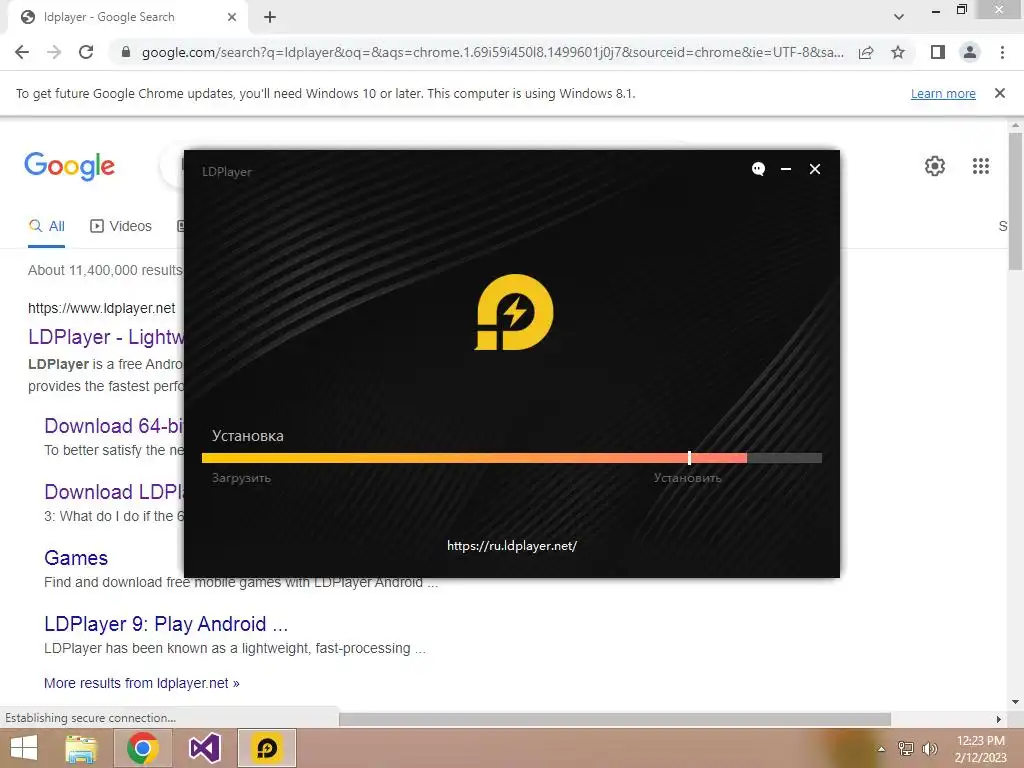This screenshot has height=768, width=1024.
Task: Click the horizontal scrollbar right arrow
Action: coord(998,719)
